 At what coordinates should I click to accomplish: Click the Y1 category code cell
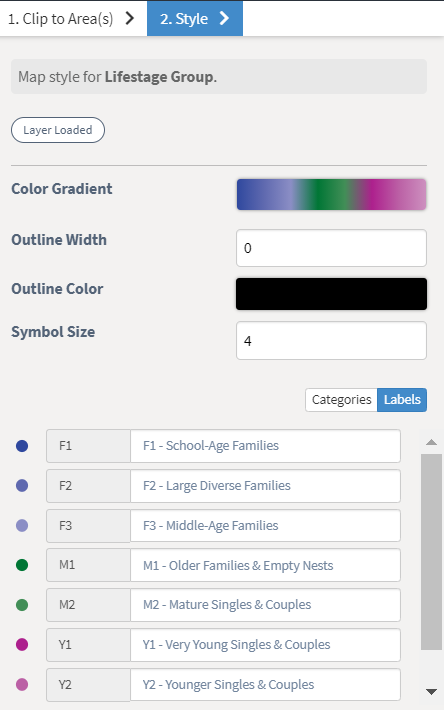coord(88,645)
